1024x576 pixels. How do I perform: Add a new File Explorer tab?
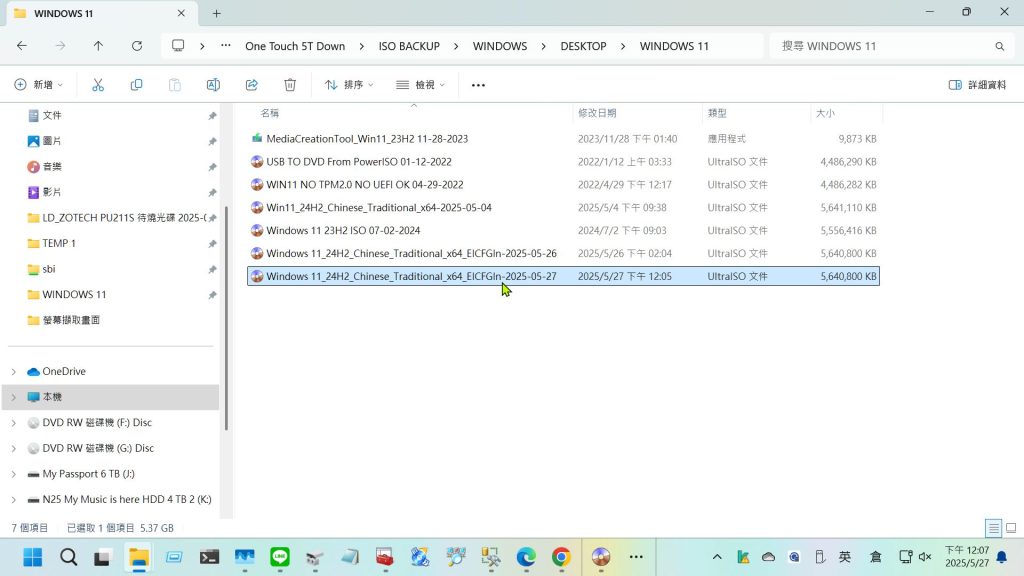click(216, 13)
